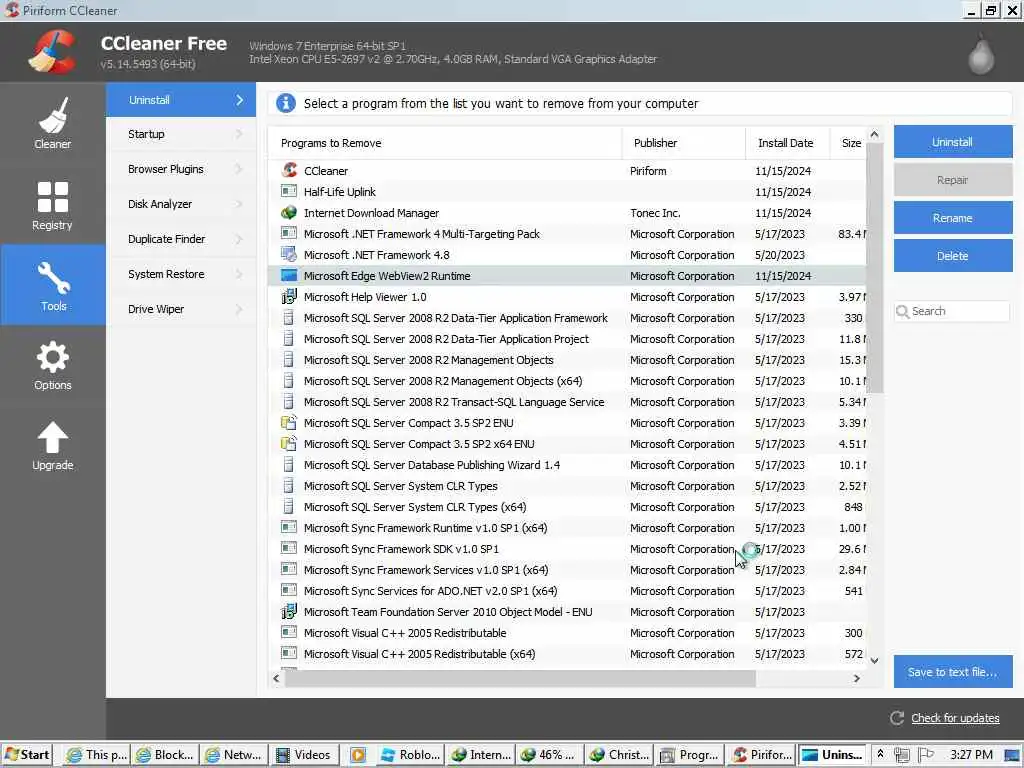Sort by Publisher column header
The width and height of the screenshot is (1024, 768).
683,143
